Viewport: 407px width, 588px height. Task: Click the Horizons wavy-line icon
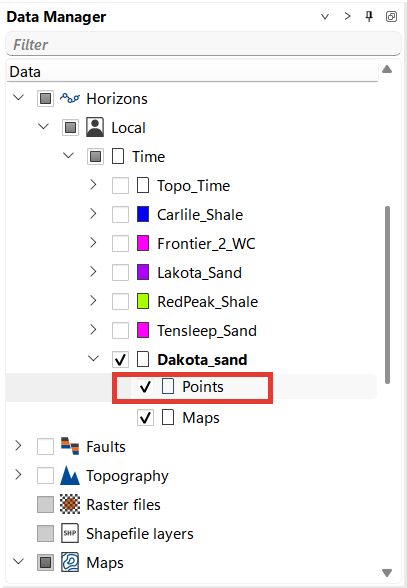pos(70,99)
